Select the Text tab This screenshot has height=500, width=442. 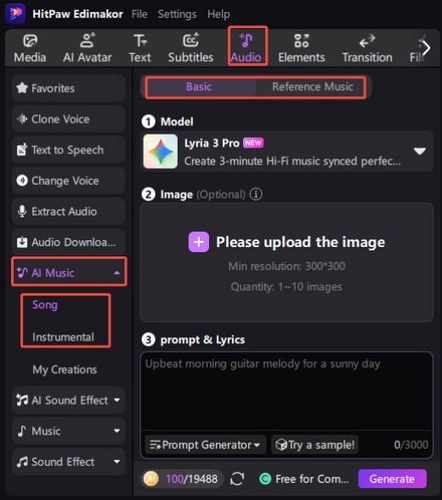coord(140,49)
